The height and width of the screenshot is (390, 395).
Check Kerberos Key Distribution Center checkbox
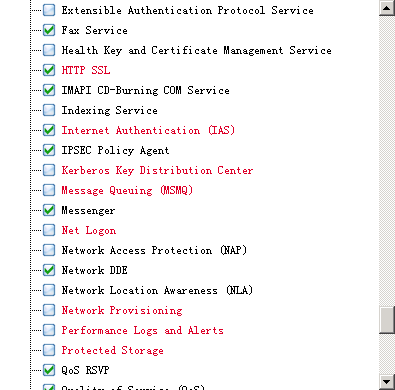(x=49, y=170)
